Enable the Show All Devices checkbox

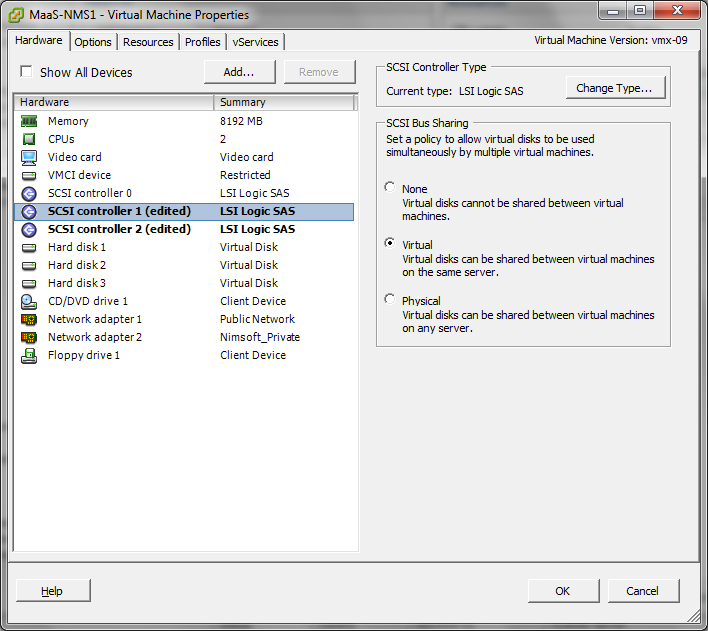(x=26, y=72)
